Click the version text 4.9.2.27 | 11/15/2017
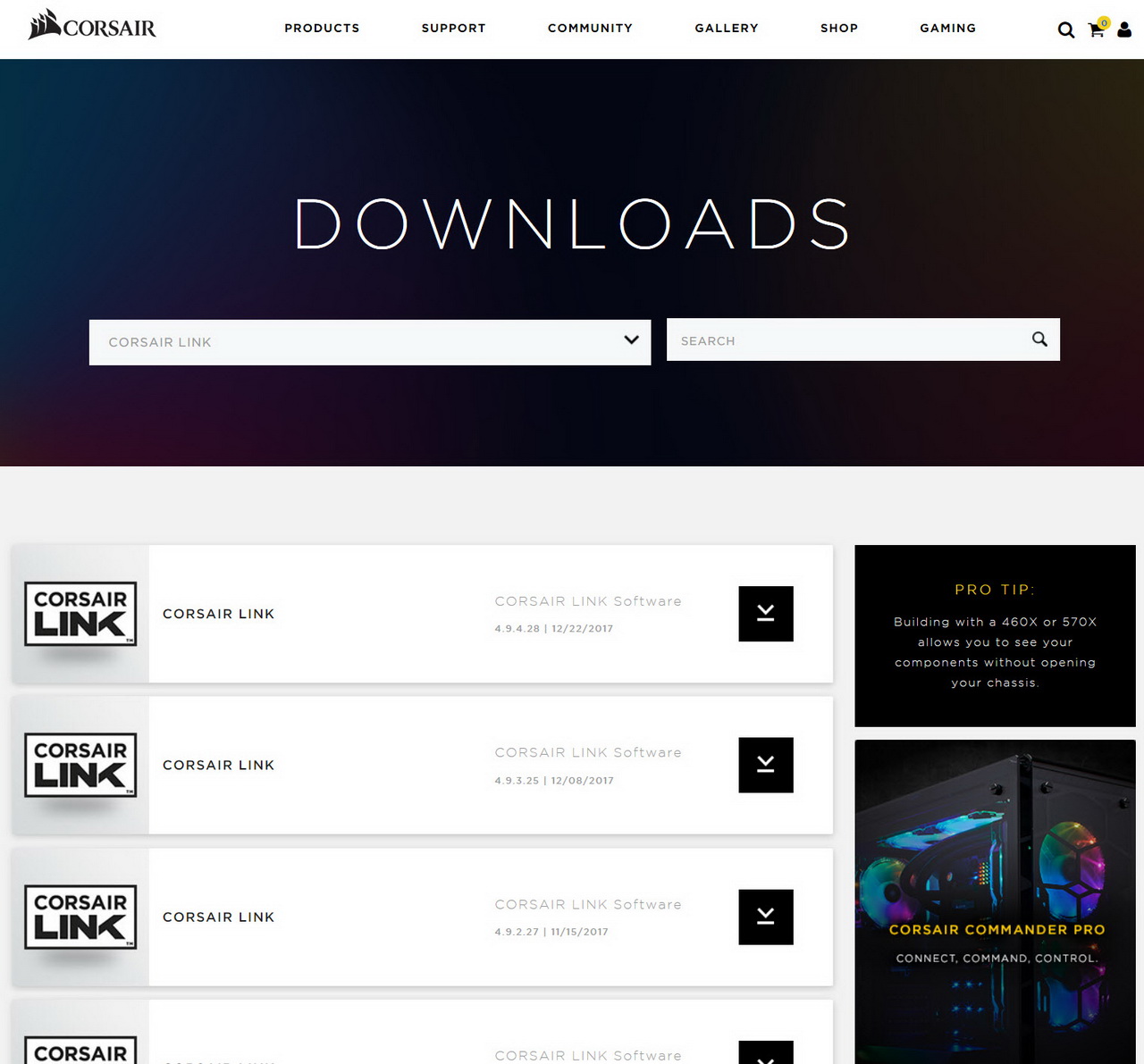 (551, 932)
